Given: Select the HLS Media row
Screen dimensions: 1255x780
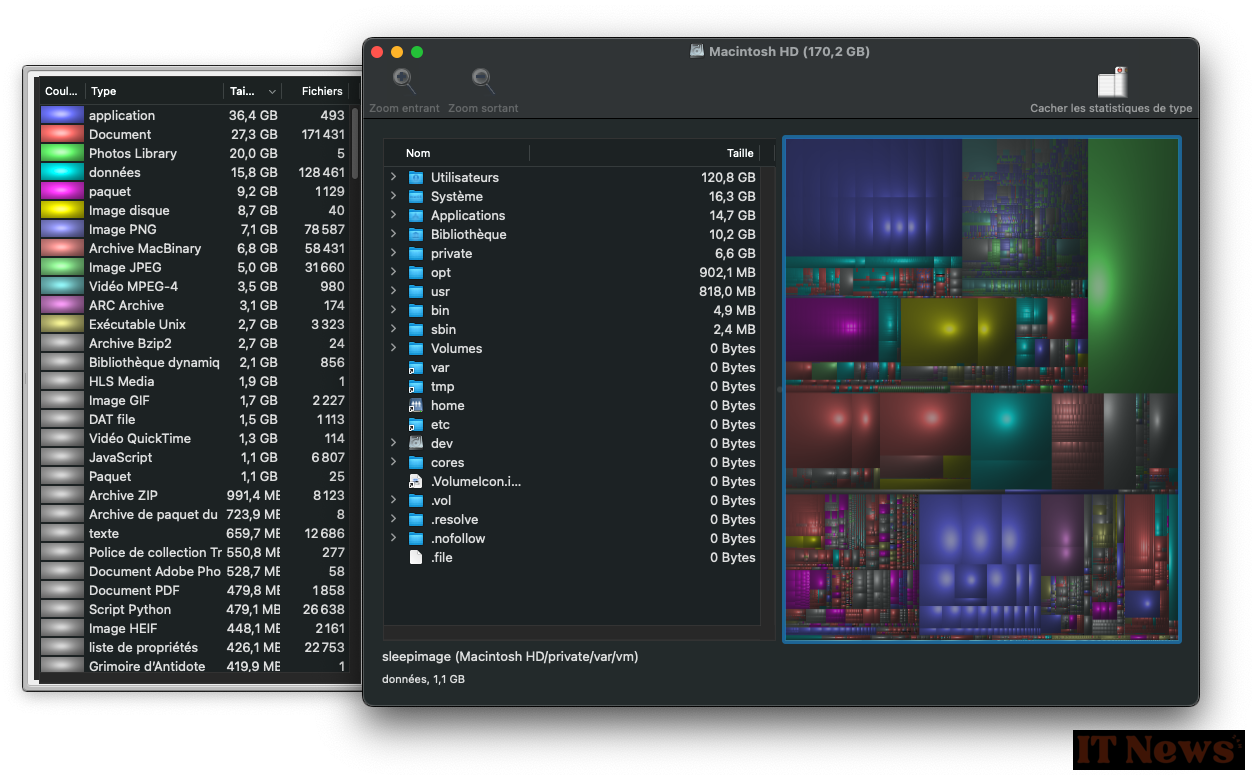Looking at the screenshot, I should tap(195, 381).
